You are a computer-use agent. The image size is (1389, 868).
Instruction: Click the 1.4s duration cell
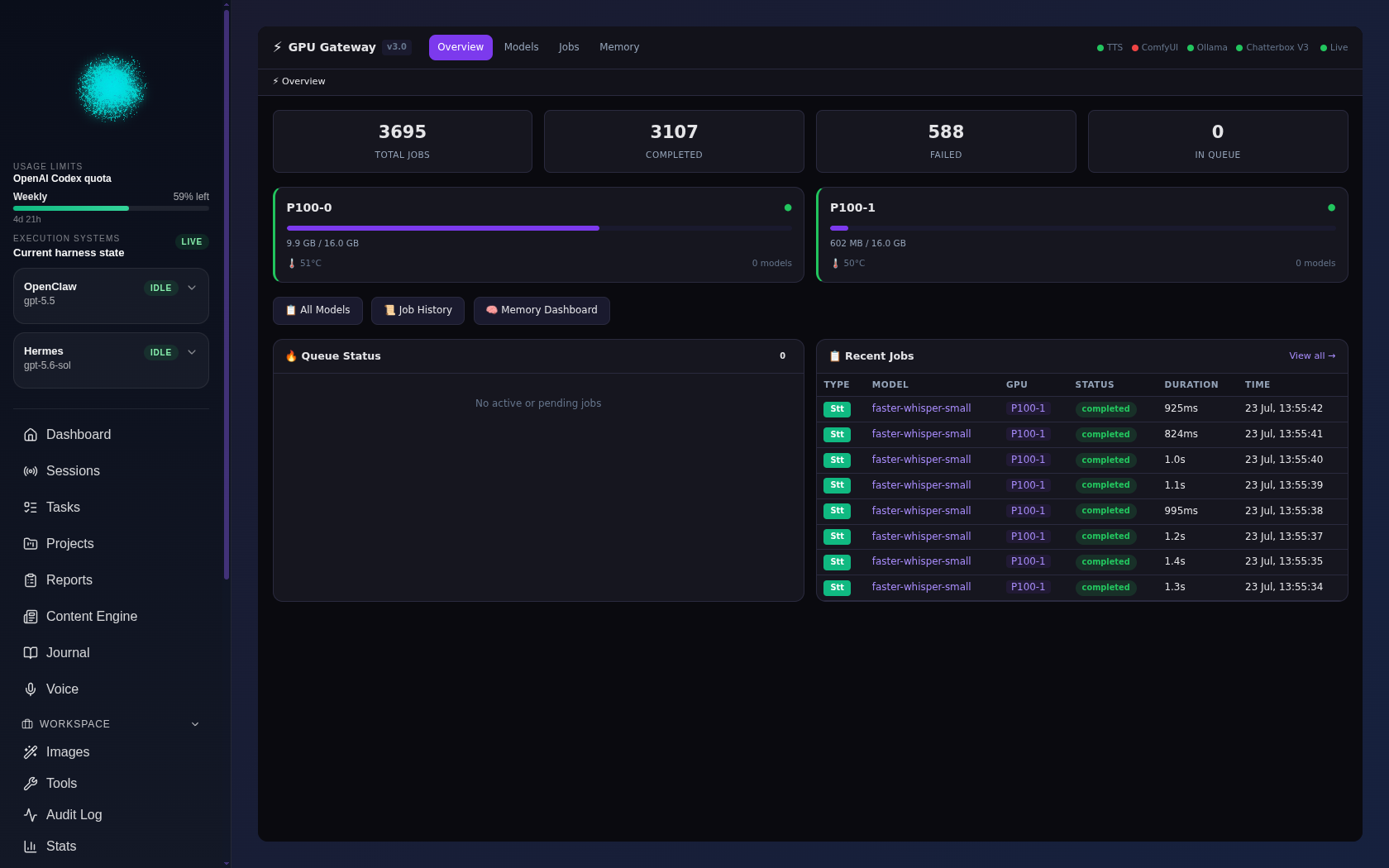[x=1175, y=562]
